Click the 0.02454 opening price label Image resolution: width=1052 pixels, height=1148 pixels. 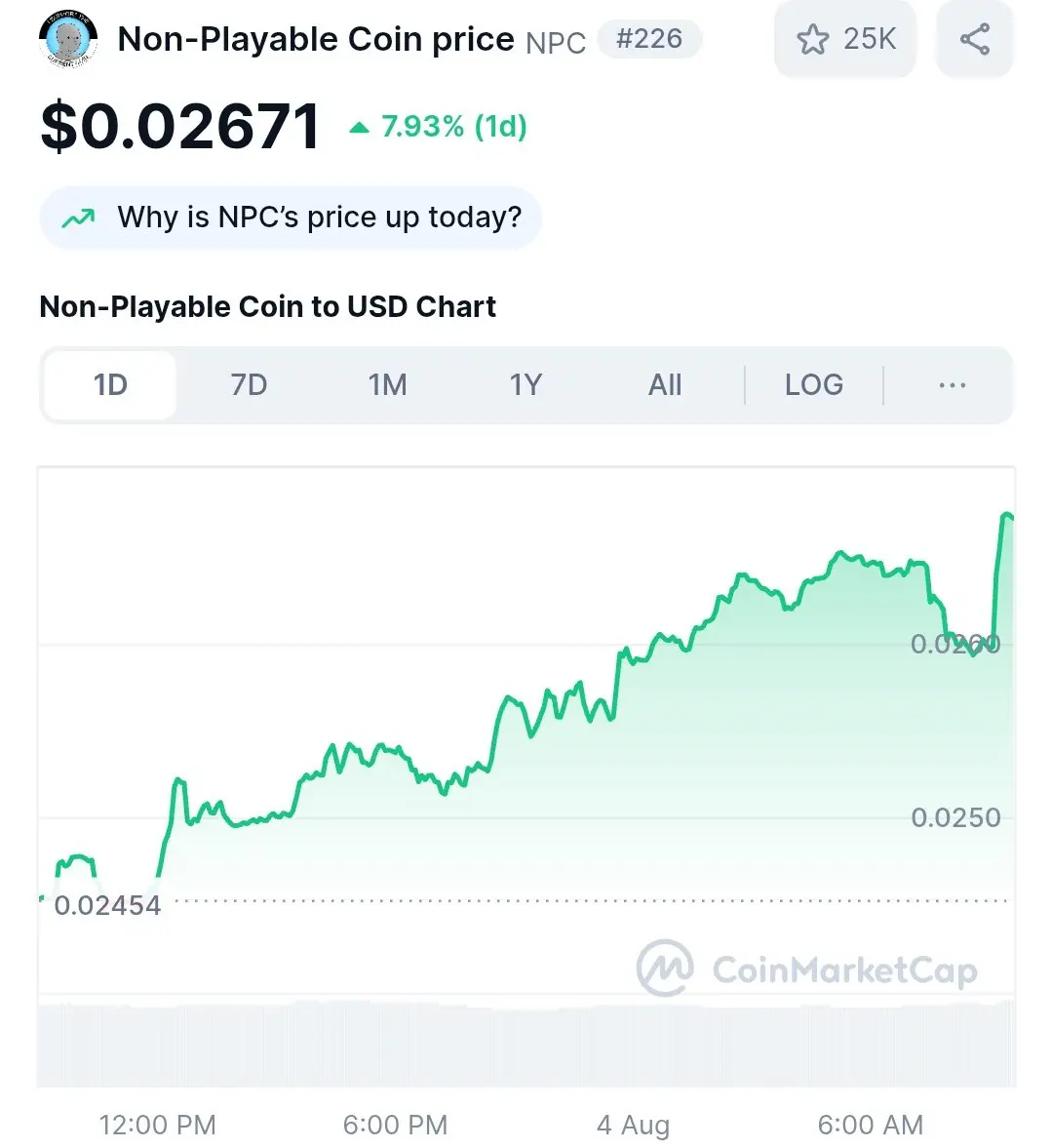pyautogui.click(x=107, y=906)
